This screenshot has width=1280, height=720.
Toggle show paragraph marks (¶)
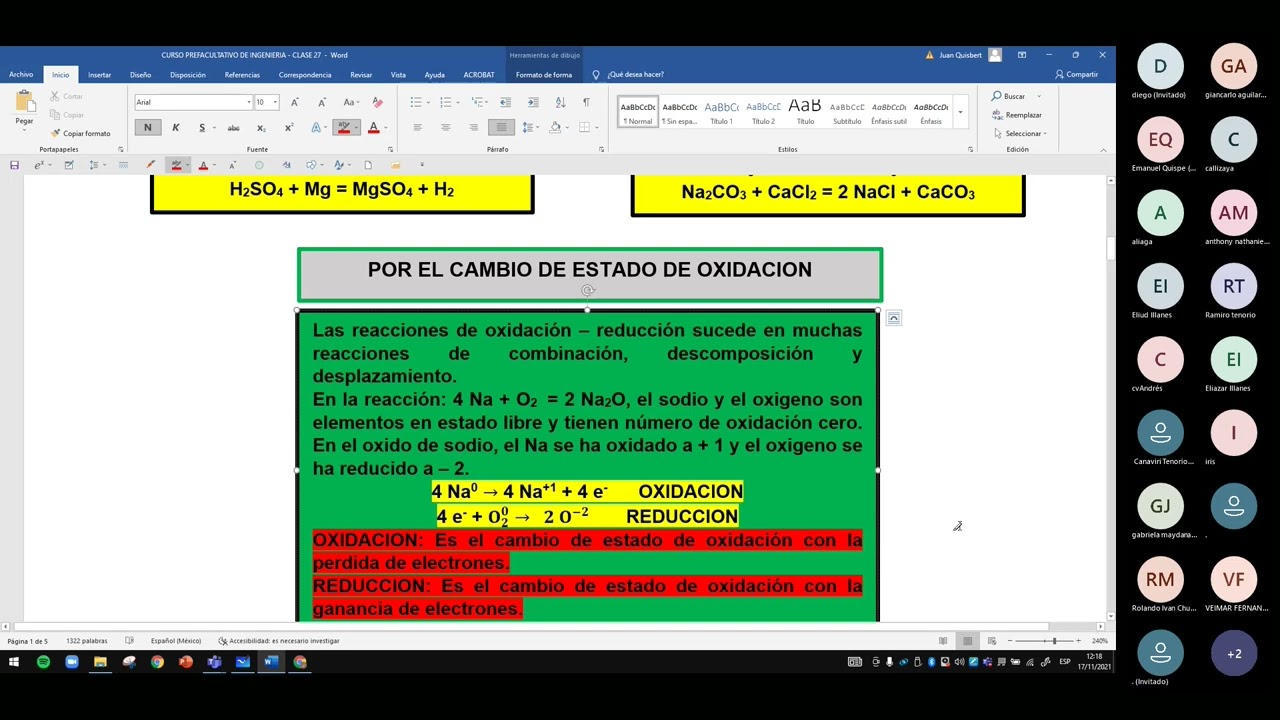pyautogui.click(x=586, y=102)
